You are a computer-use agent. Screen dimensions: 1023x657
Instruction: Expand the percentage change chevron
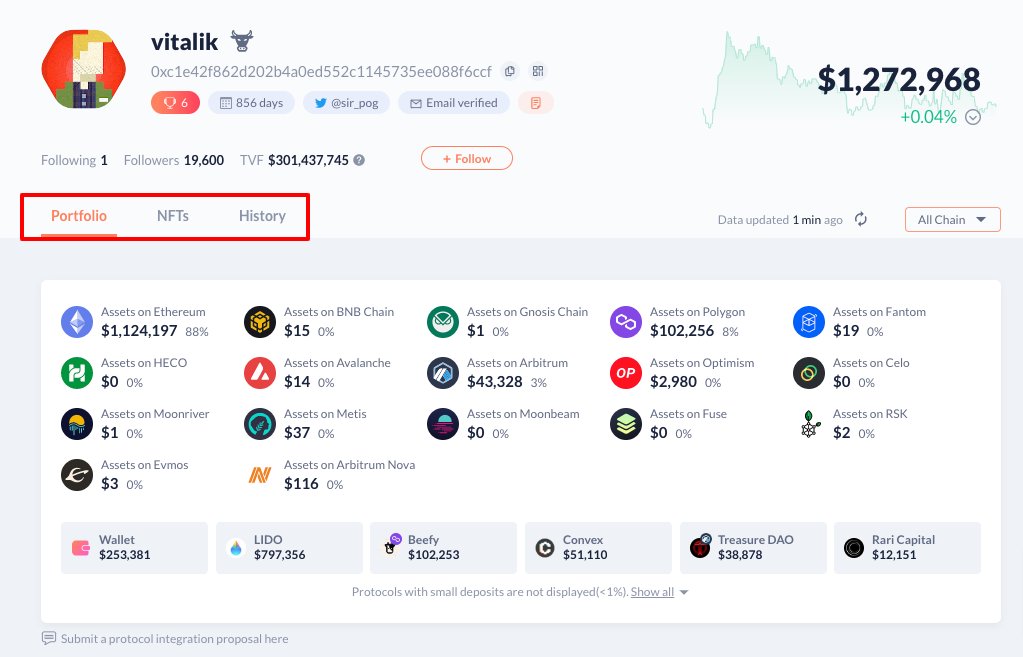973,117
